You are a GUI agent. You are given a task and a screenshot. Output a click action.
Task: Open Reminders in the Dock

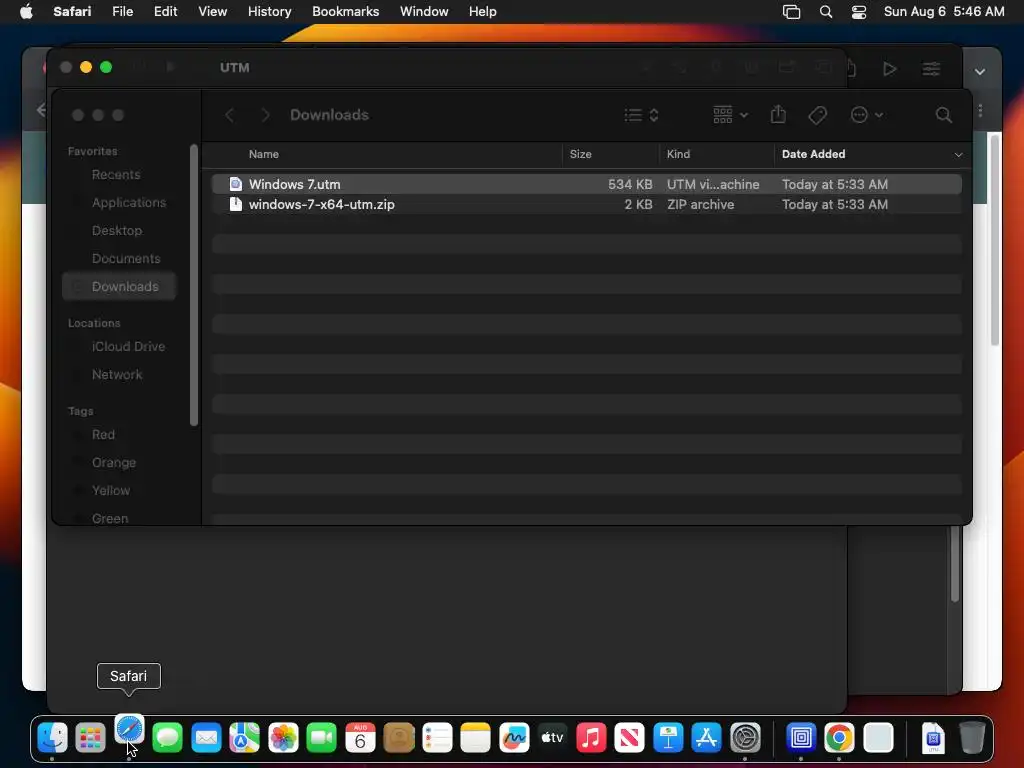(438, 738)
